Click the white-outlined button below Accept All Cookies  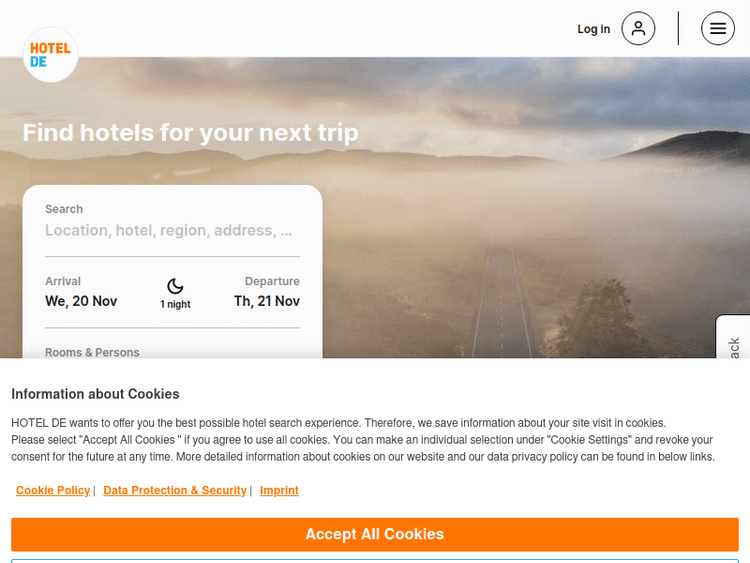click(x=375, y=560)
